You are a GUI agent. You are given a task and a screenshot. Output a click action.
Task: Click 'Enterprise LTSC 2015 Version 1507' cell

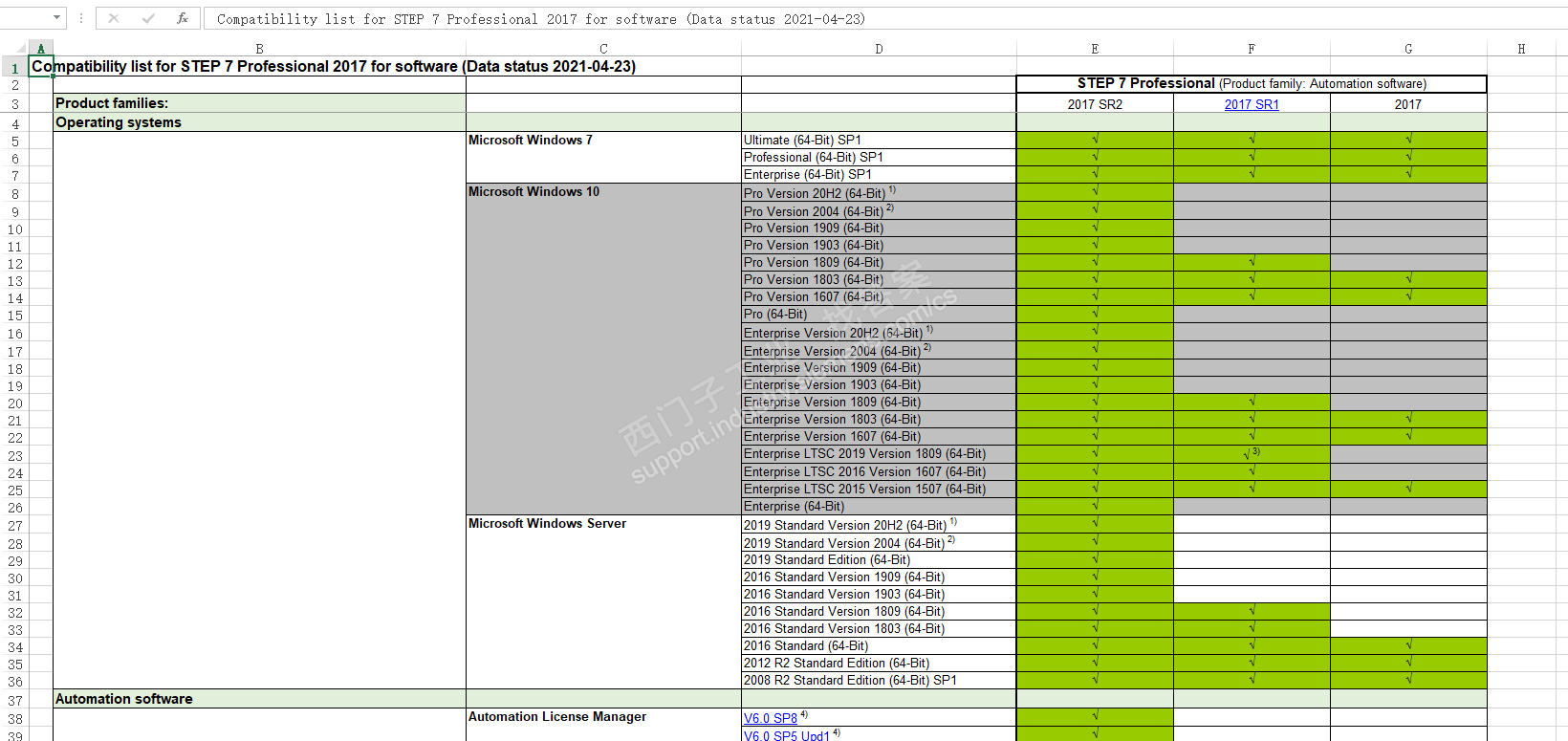879,489
